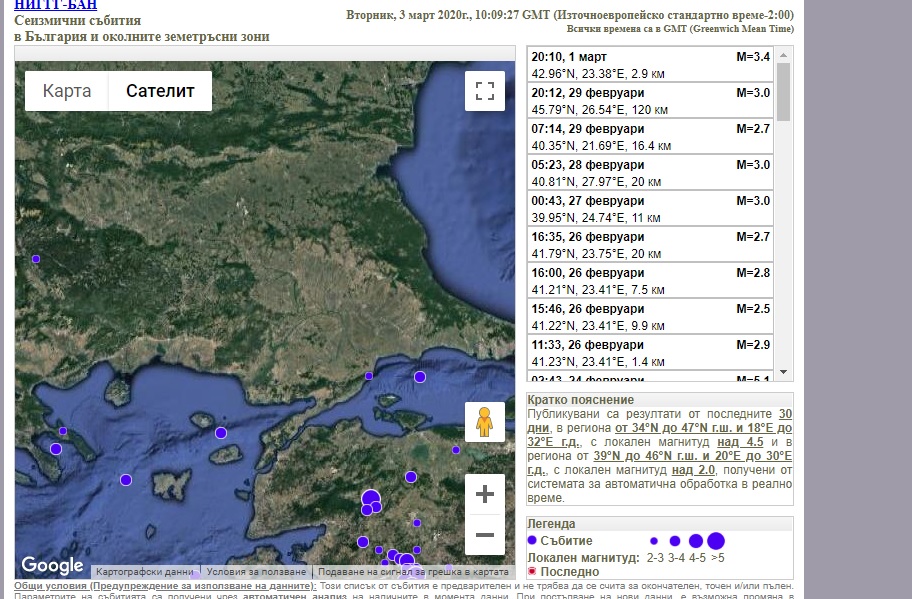912x599 pixels.
Task: Click the Street View pegman icon
Action: pos(485,422)
